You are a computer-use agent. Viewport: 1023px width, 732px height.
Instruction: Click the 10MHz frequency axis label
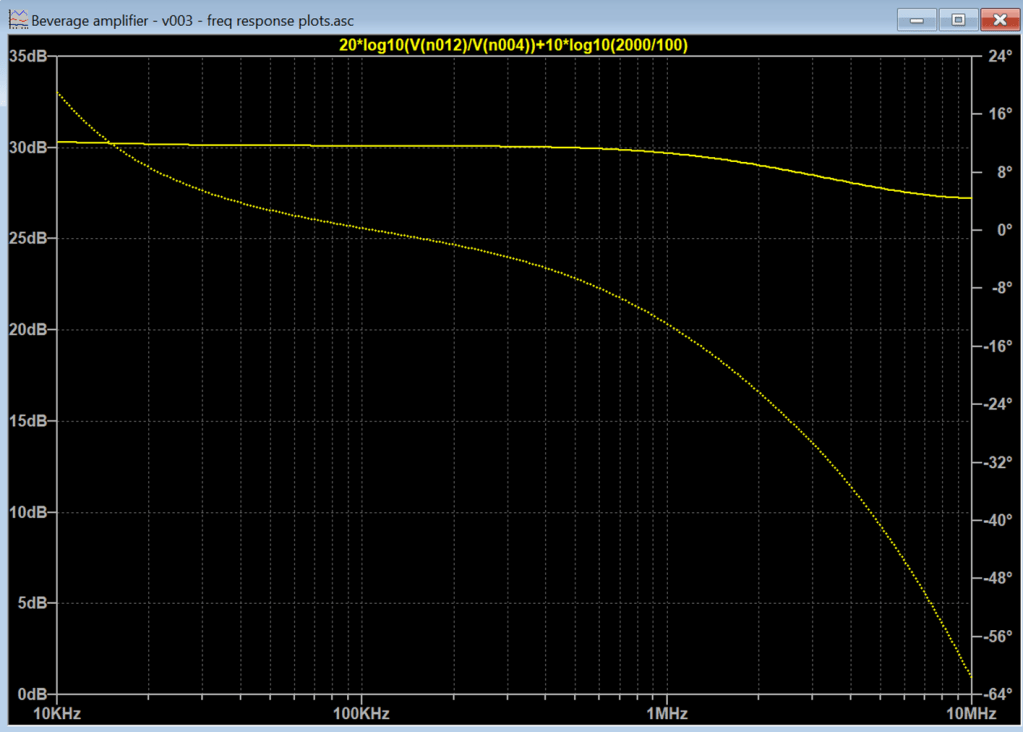[971, 714]
